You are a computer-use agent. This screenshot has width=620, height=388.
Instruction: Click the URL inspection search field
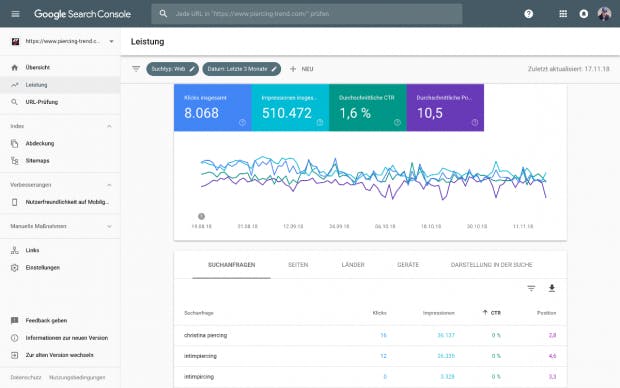(307, 14)
